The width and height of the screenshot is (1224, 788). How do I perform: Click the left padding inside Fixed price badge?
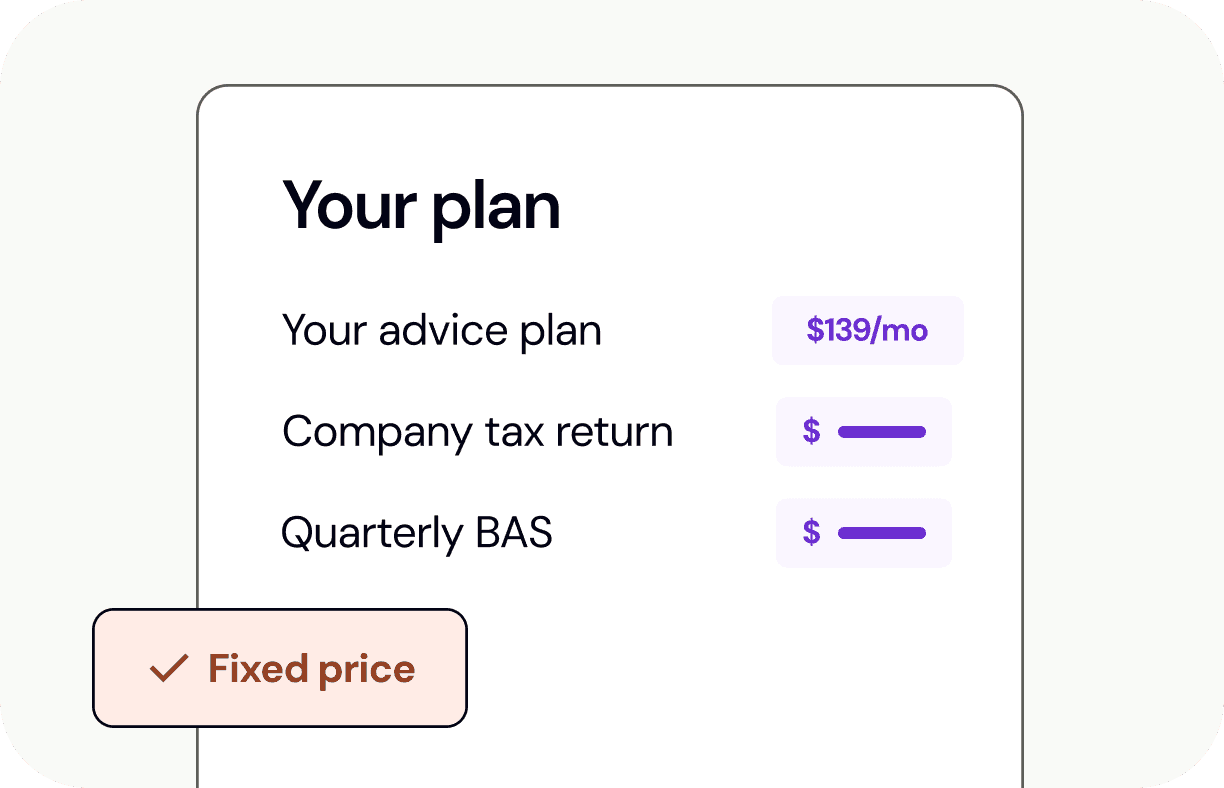[118, 669]
